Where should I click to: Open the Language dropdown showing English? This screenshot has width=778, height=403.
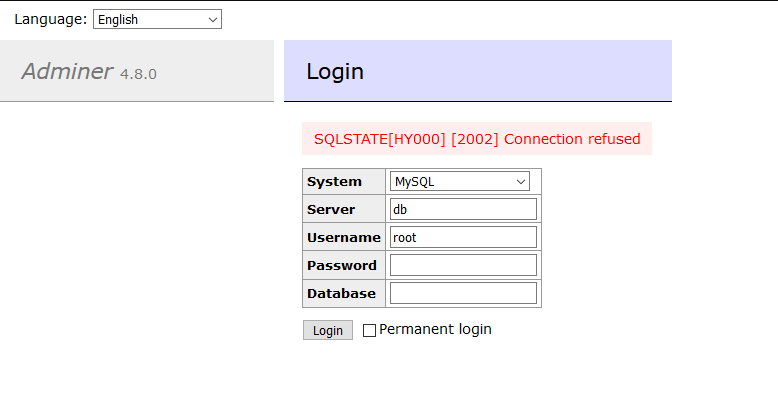pyautogui.click(x=157, y=19)
